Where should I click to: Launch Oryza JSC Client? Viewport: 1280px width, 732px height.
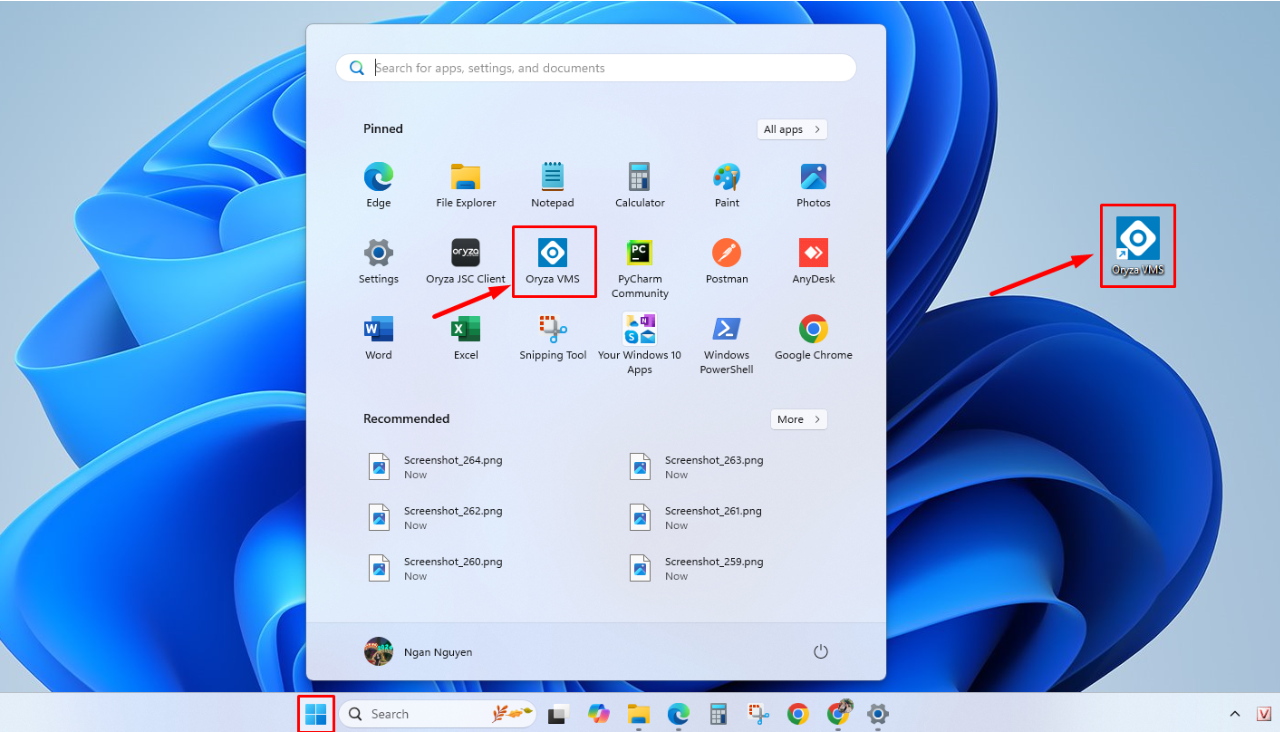point(466,261)
